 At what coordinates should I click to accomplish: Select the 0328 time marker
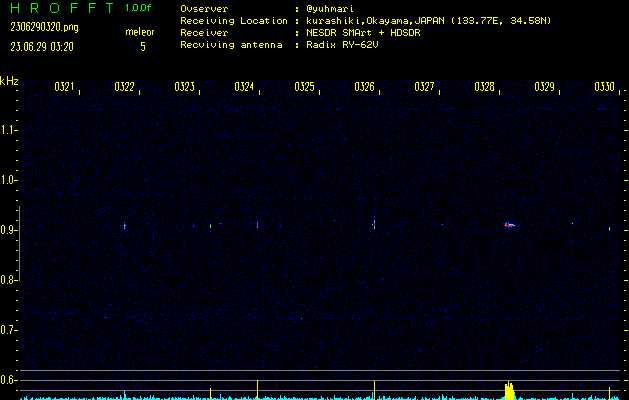pos(484,87)
